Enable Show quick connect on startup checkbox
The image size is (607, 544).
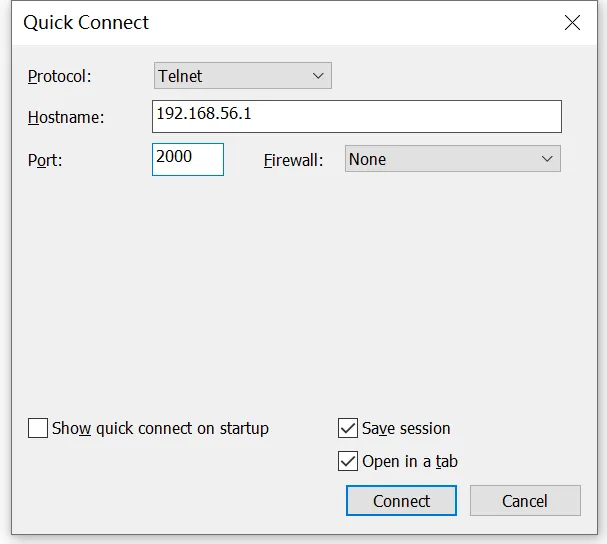pos(38,428)
